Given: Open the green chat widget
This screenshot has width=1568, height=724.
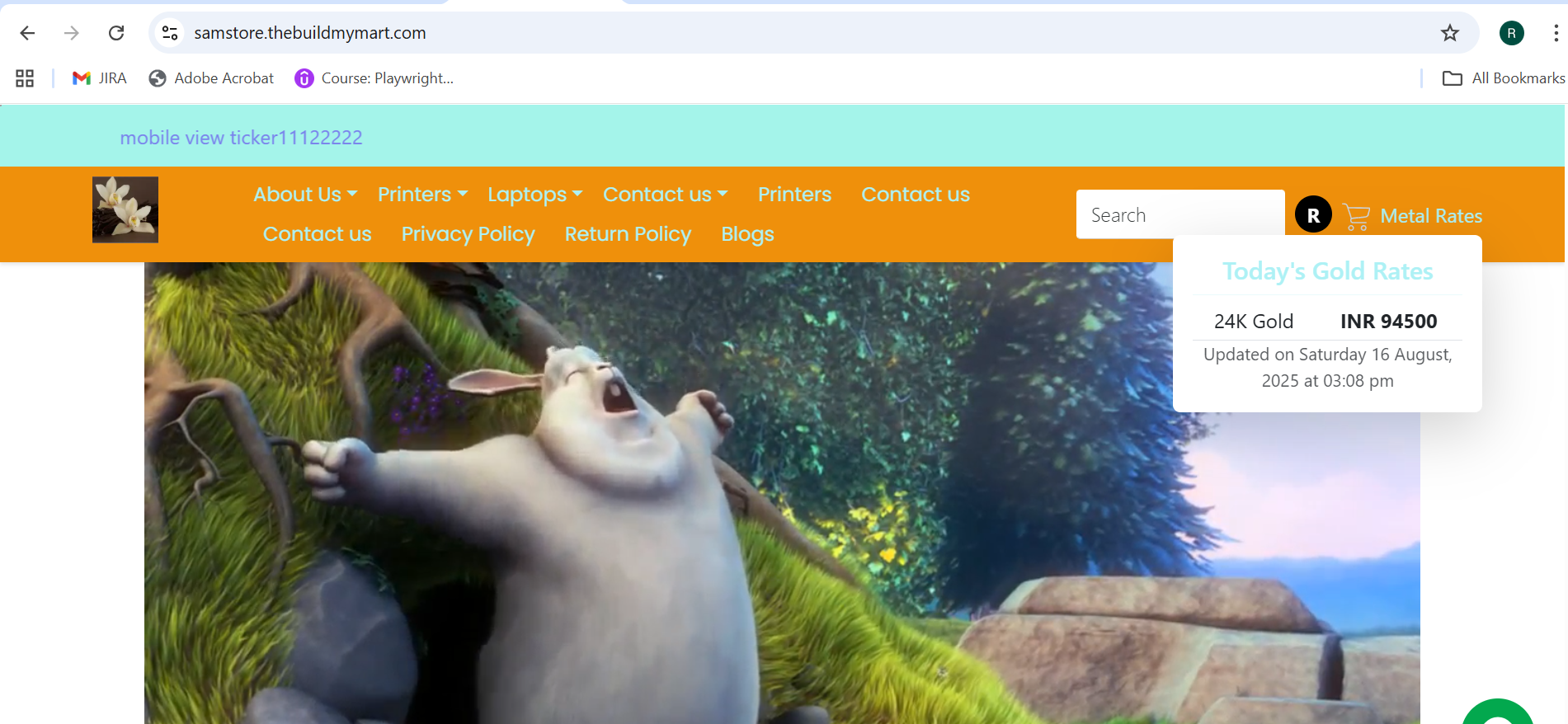Looking at the screenshot, I should point(1498,713).
